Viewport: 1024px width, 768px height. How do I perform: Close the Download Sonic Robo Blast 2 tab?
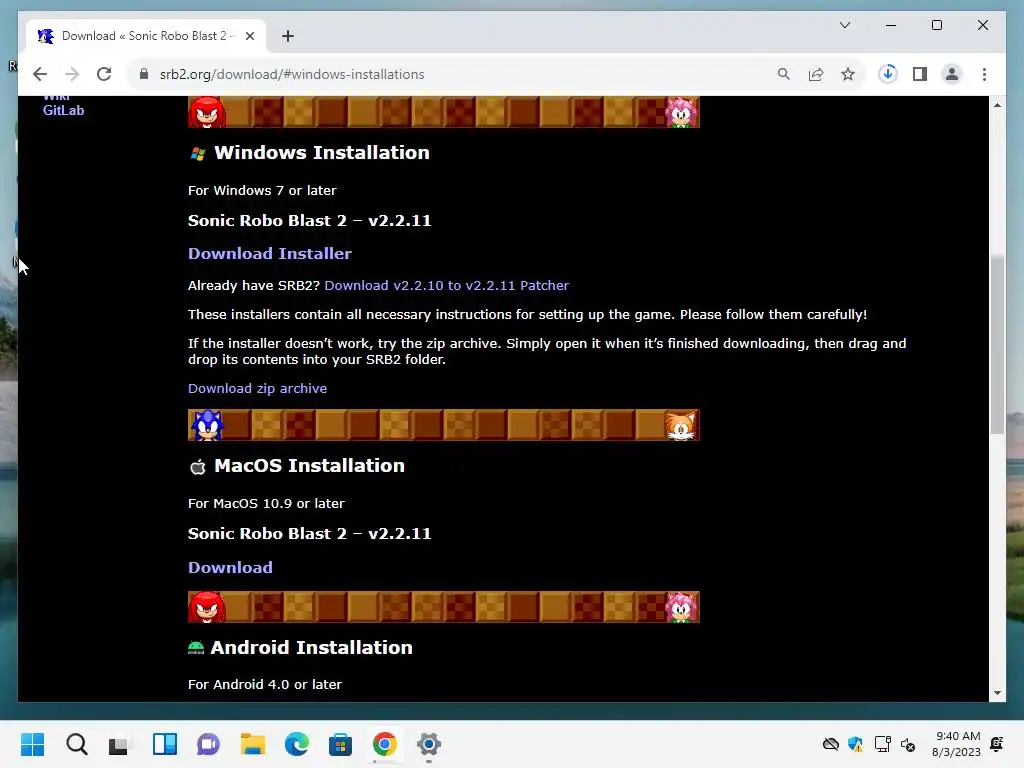249,36
